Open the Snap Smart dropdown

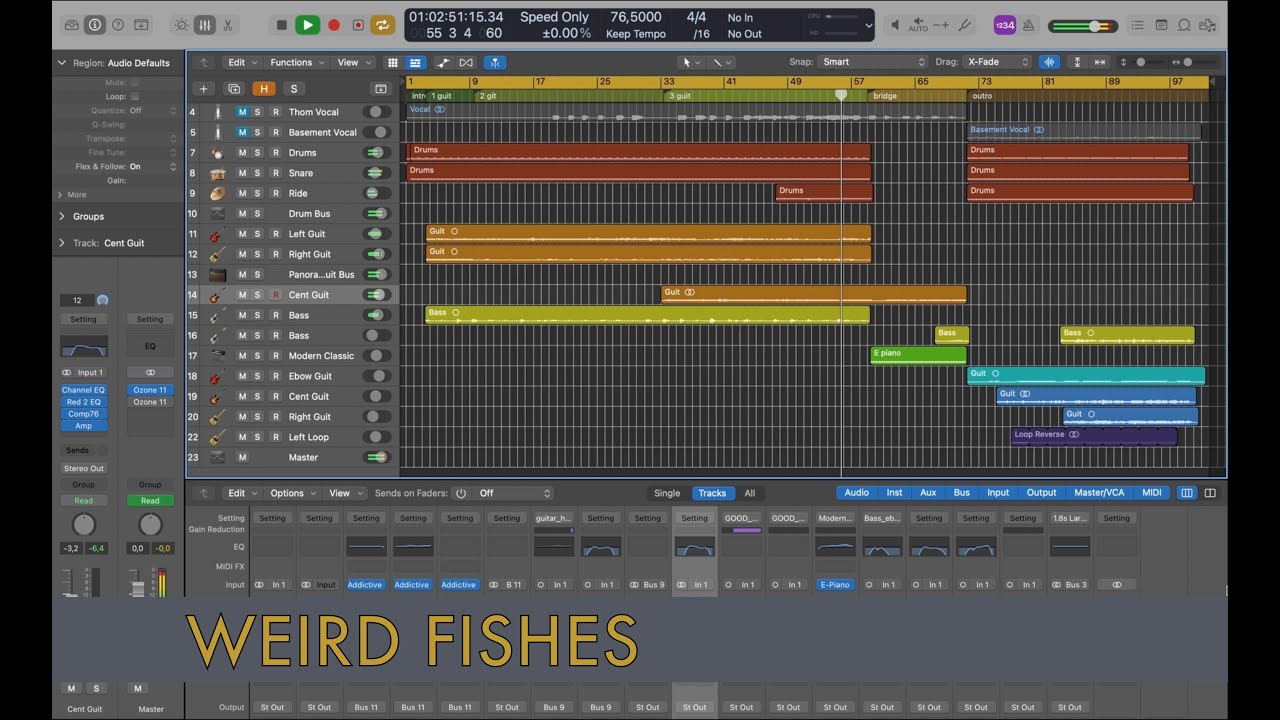pos(874,62)
